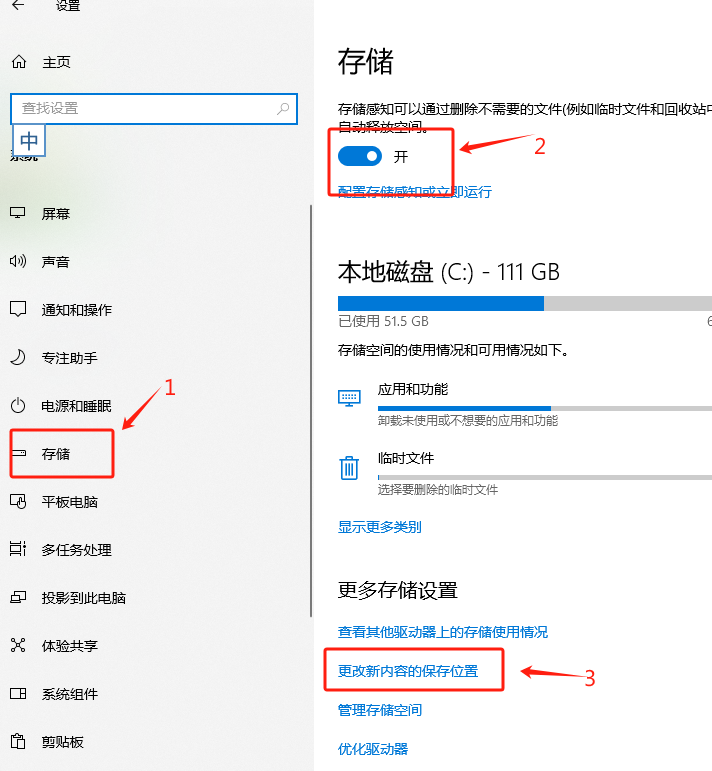Click the 显示更多类别 link
Image resolution: width=712 pixels, height=771 pixels.
click(x=379, y=527)
